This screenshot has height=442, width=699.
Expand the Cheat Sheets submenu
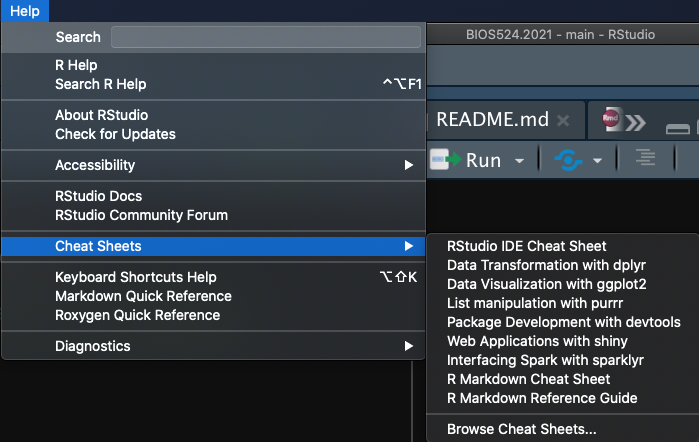[213, 246]
